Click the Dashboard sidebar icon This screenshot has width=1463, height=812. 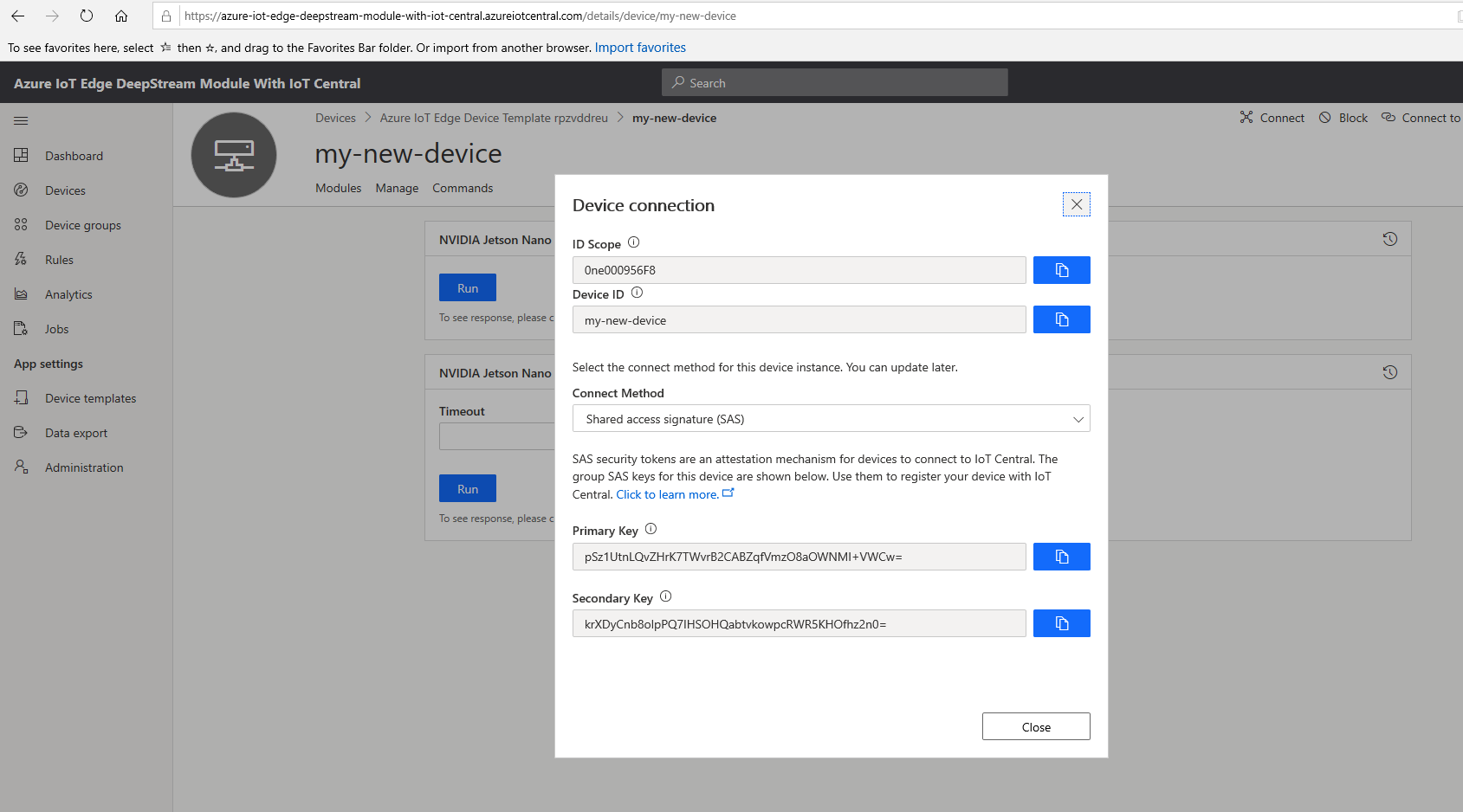21,155
